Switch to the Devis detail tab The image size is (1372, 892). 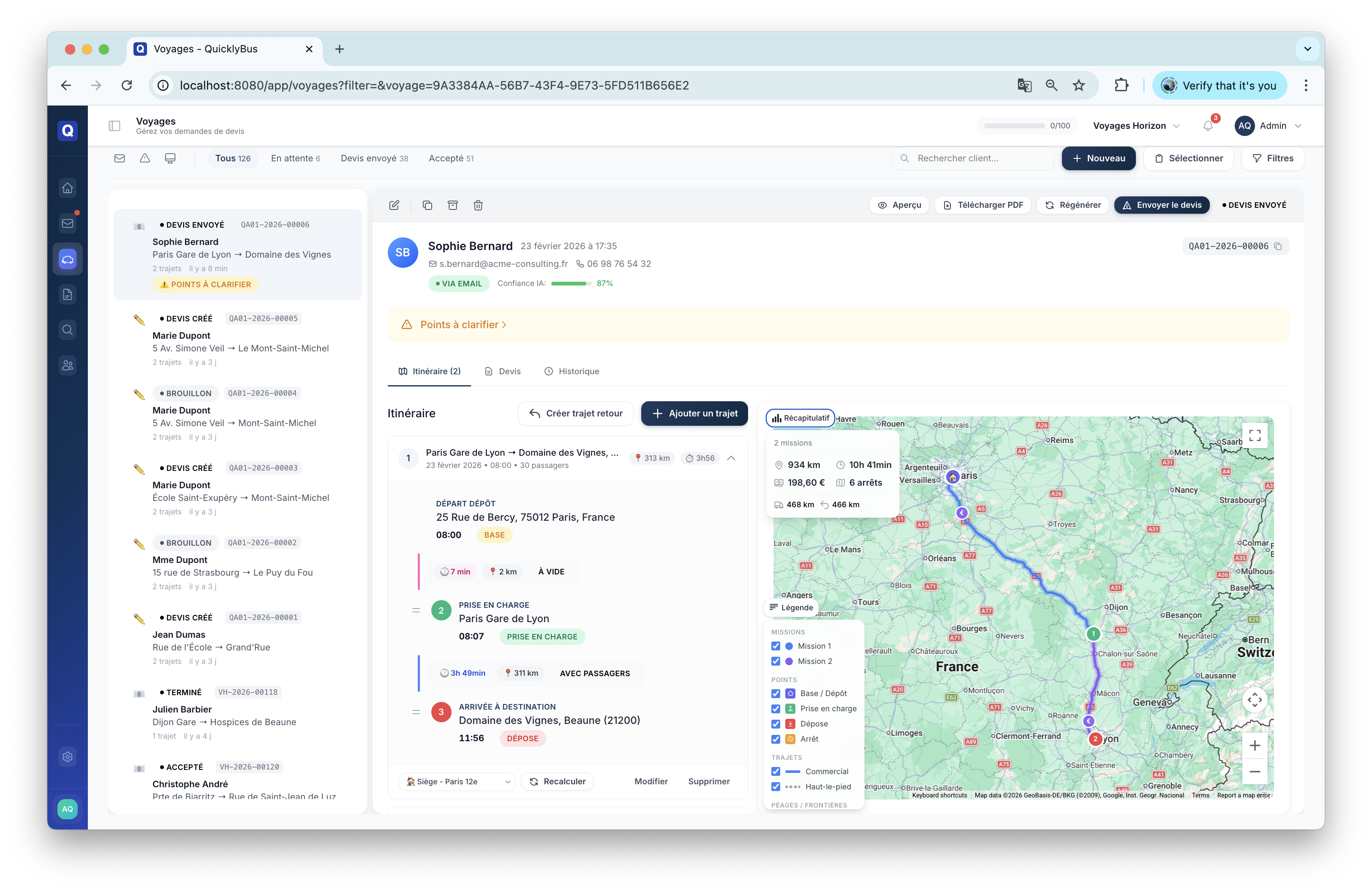point(503,372)
